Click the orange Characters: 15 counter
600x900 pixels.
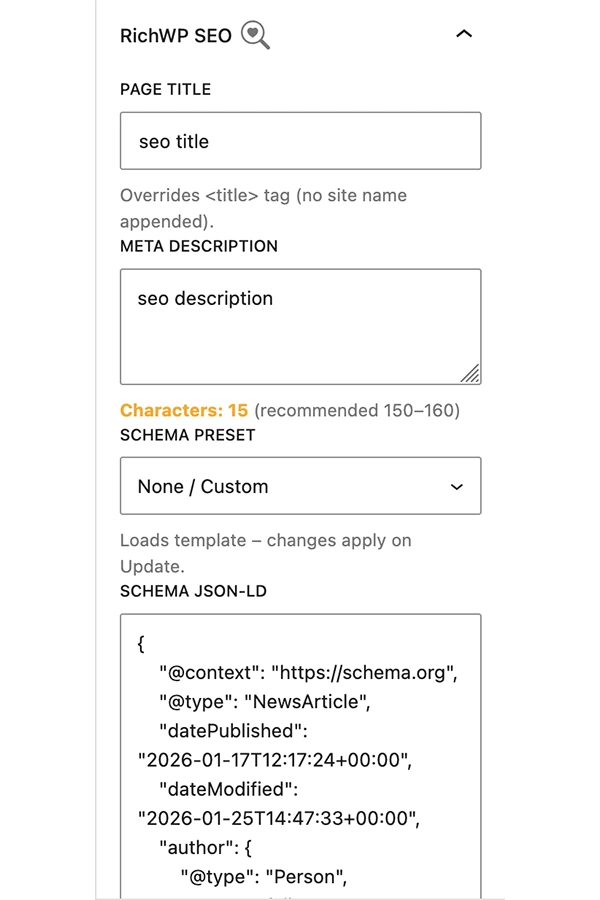pyautogui.click(x=184, y=410)
